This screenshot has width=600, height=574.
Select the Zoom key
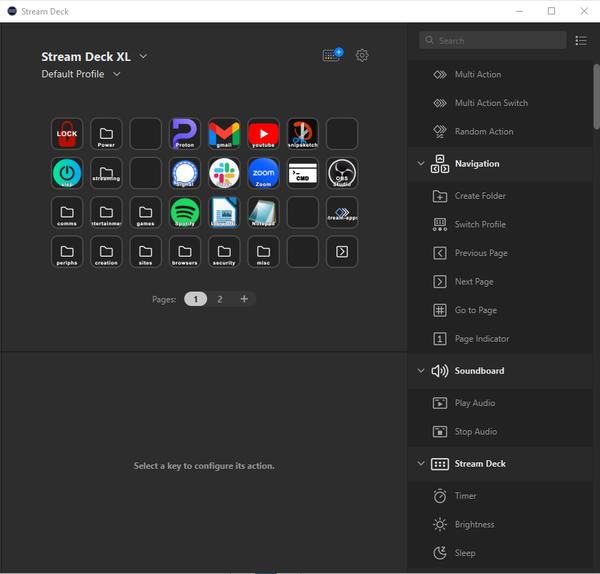point(263,172)
